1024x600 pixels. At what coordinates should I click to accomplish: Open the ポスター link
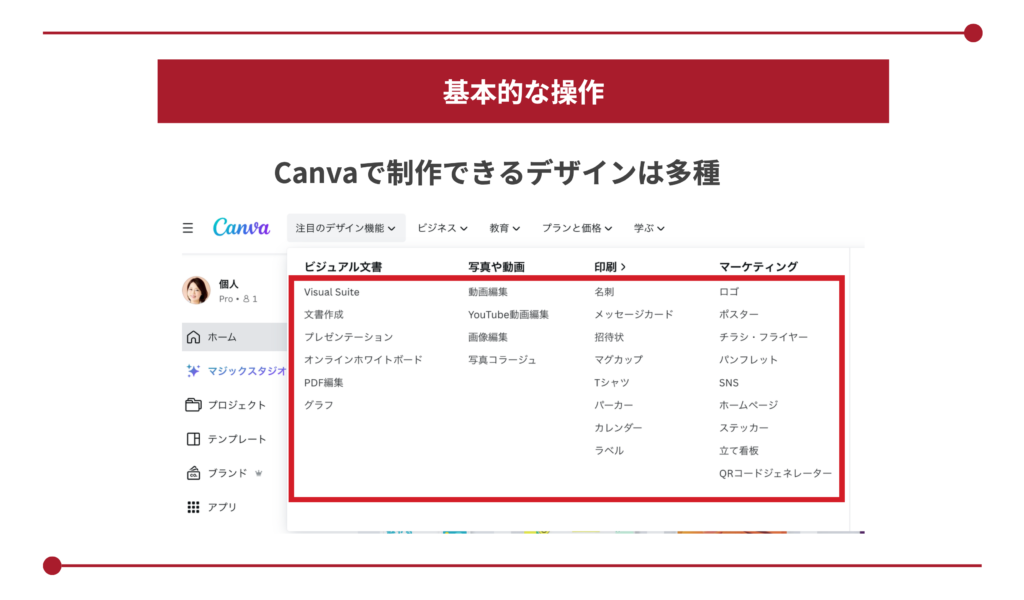739,314
